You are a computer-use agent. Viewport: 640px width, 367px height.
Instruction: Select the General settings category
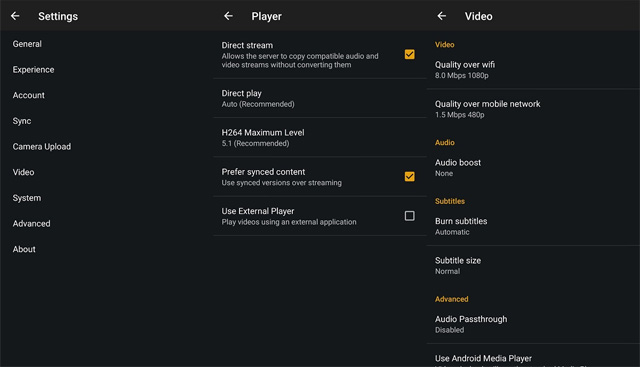click(27, 44)
